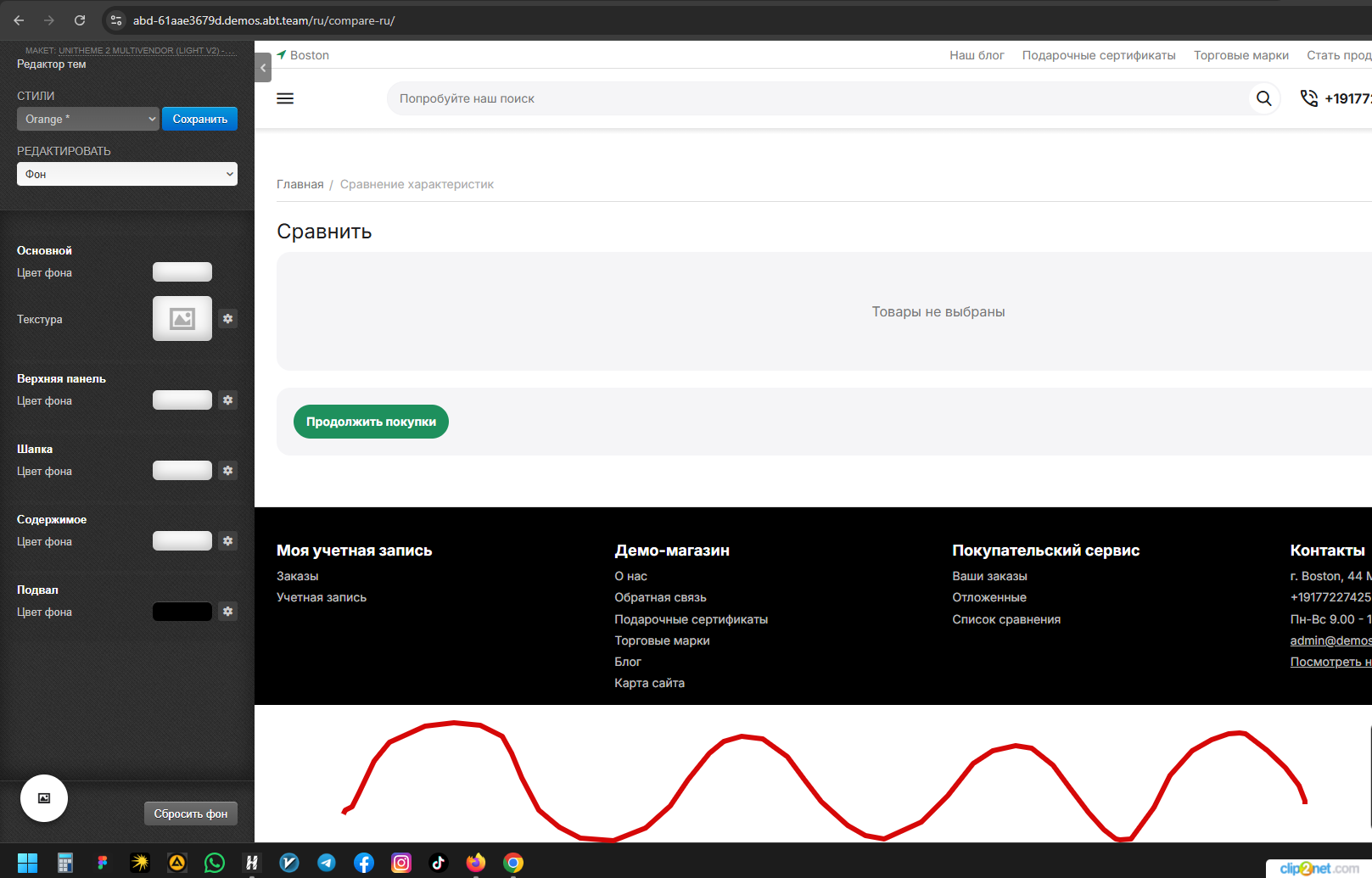Viewport: 1372px width, 878px height.
Task: Open Telegram from the taskbar
Action: click(327, 863)
